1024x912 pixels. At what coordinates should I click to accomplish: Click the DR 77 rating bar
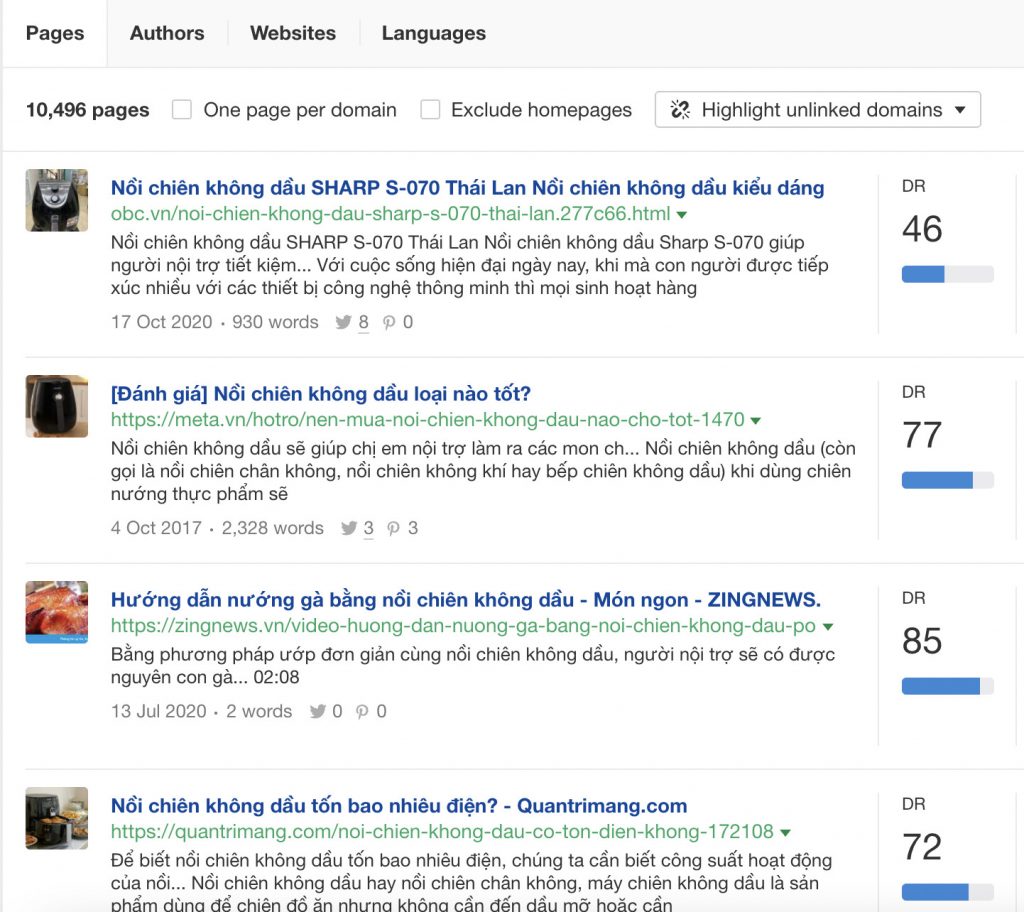point(948,480)
